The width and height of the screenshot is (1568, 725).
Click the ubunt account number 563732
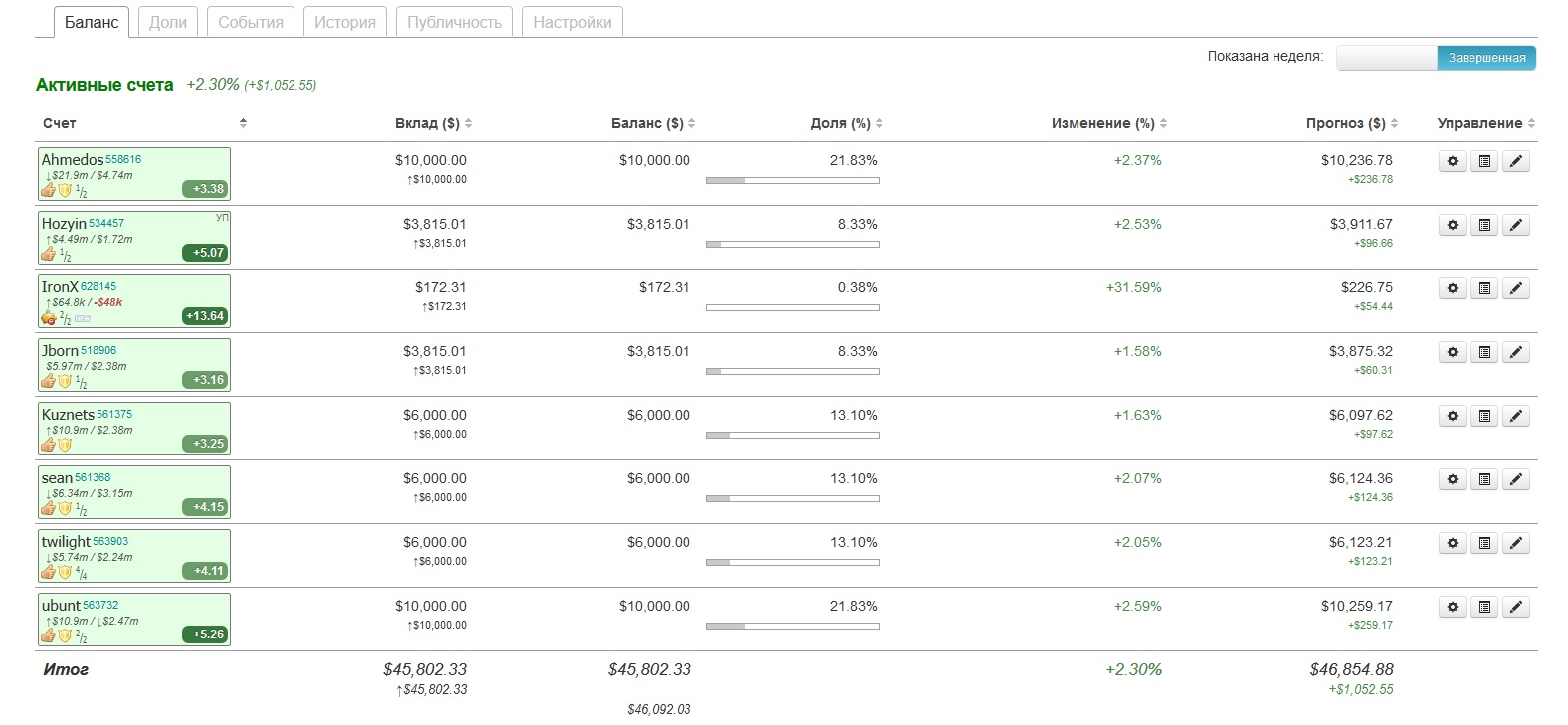click(x=100, y=605)
